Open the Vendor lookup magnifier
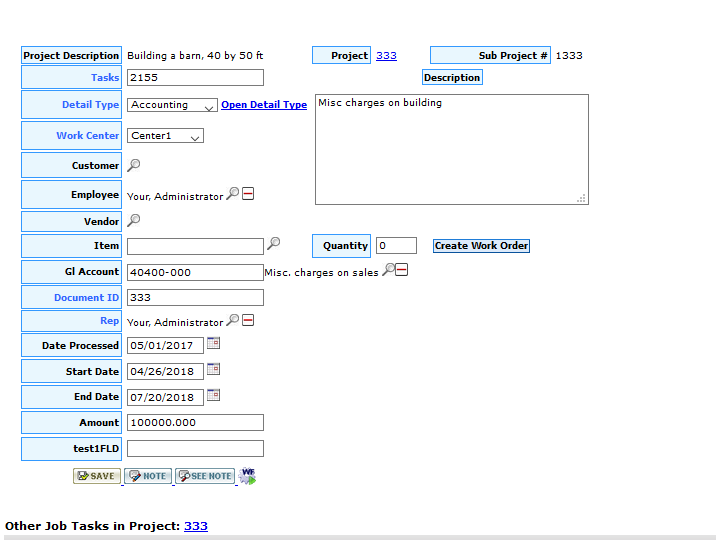716x540 pixels. point(134,220)
